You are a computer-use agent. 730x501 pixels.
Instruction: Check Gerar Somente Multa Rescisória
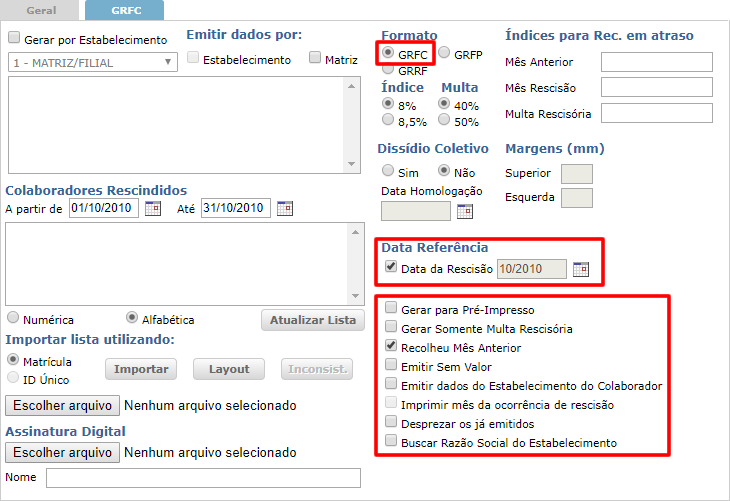click(392, 328)
